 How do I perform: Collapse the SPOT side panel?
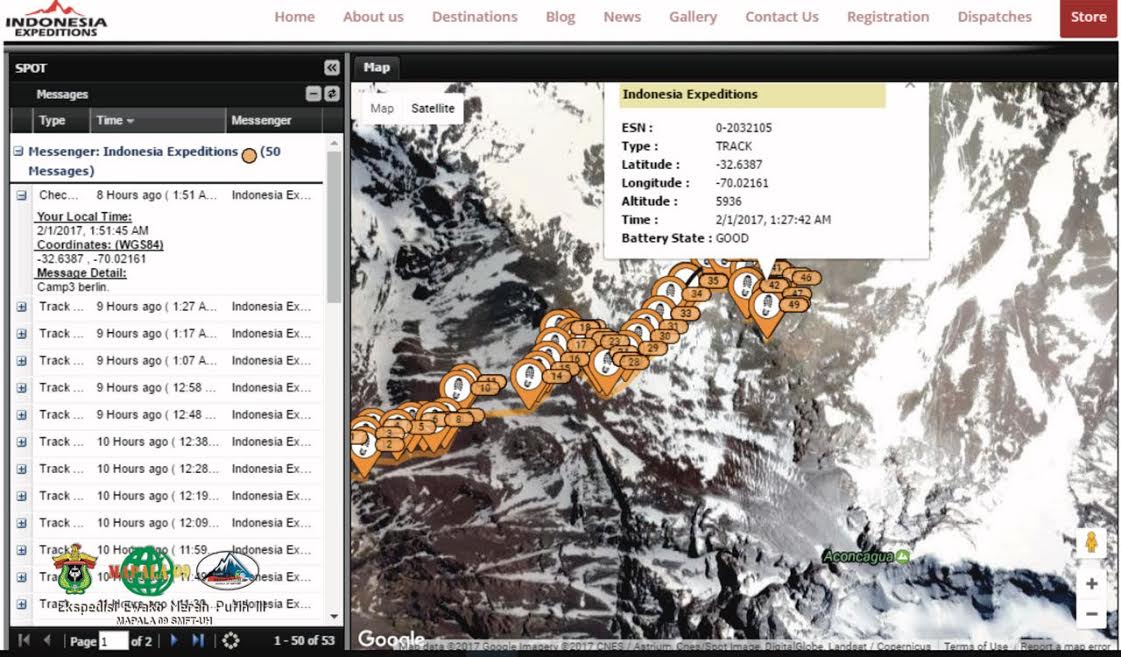[331, 68]
